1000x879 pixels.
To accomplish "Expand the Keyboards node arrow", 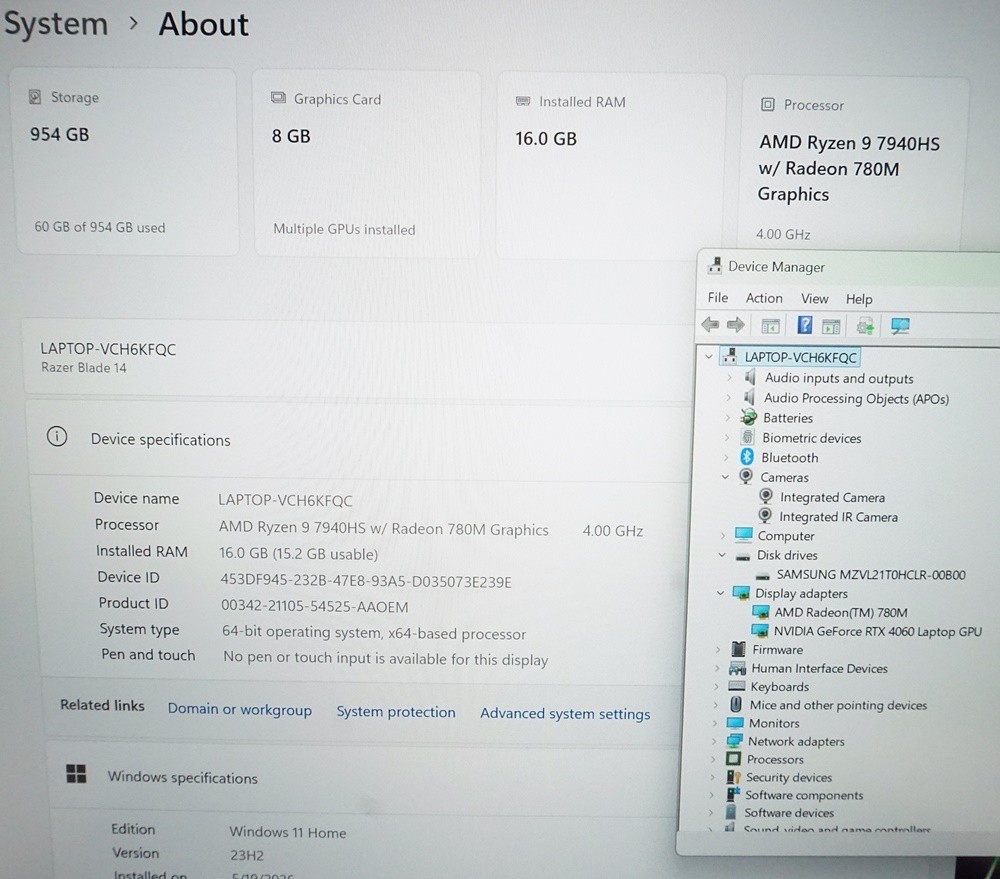I will [x=716, y=687].
